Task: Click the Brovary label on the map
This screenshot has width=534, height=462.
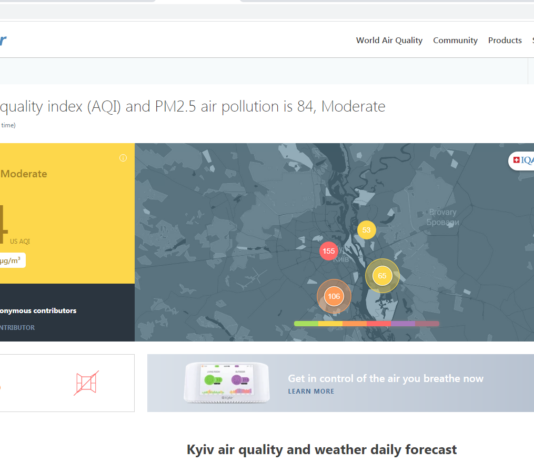Action: click(x=442, y=217)
